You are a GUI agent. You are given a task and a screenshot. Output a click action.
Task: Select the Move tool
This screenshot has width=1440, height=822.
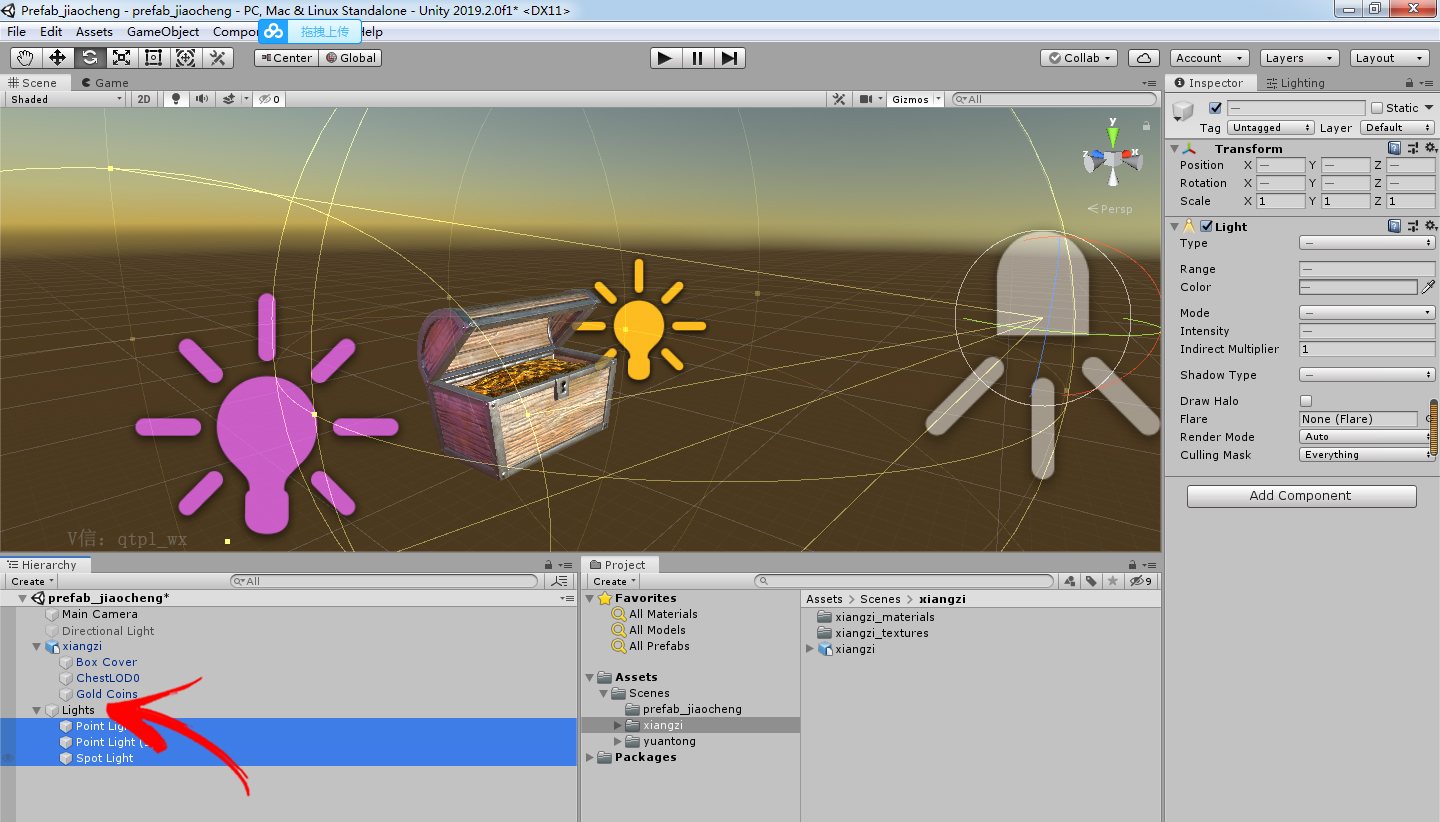(x=57, y=57)
